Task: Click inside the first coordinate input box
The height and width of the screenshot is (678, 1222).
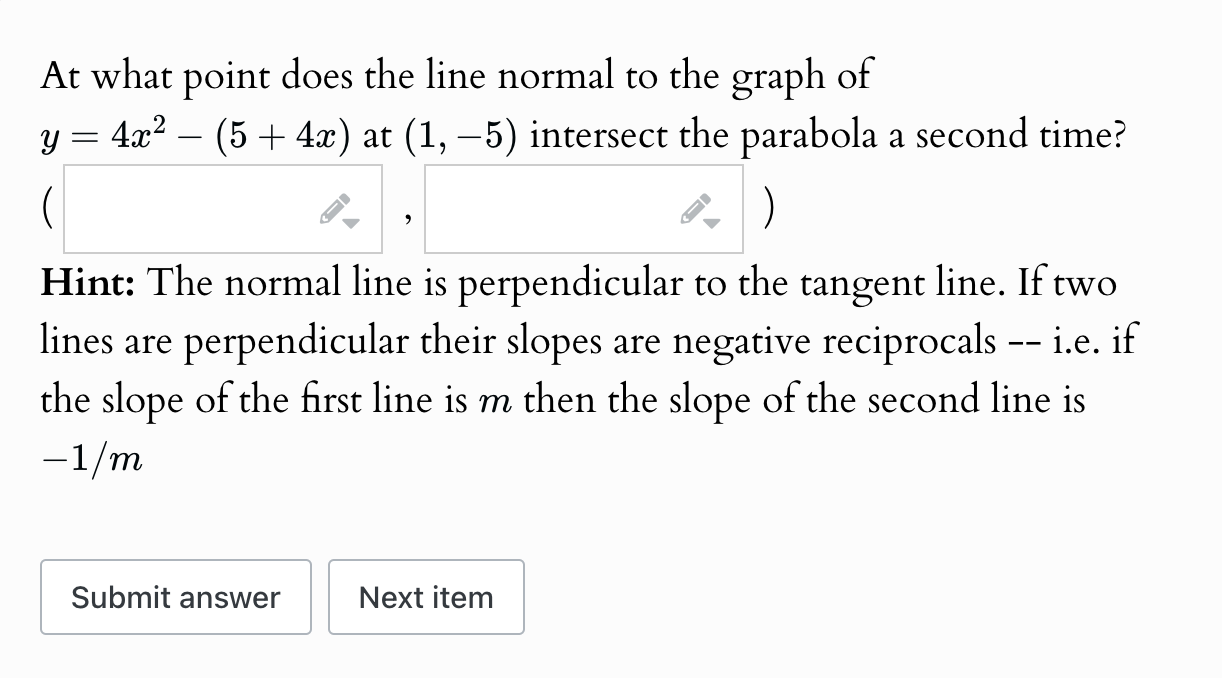Action: tap(180, 208)
